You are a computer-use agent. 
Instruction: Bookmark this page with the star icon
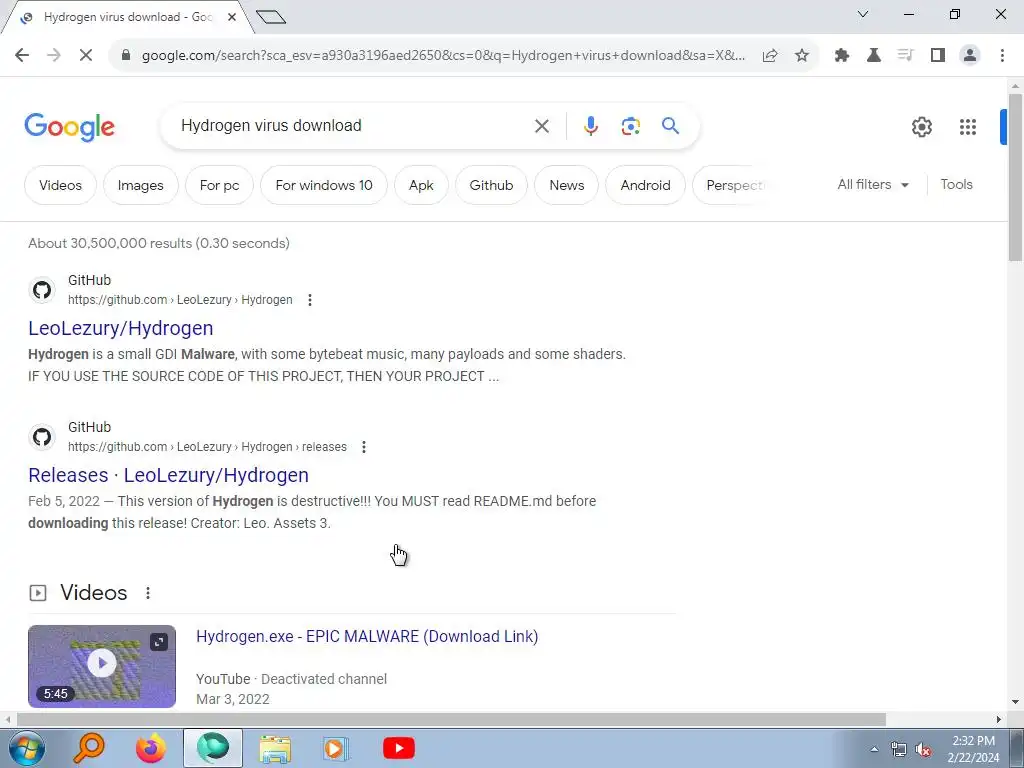pos(802,56)
